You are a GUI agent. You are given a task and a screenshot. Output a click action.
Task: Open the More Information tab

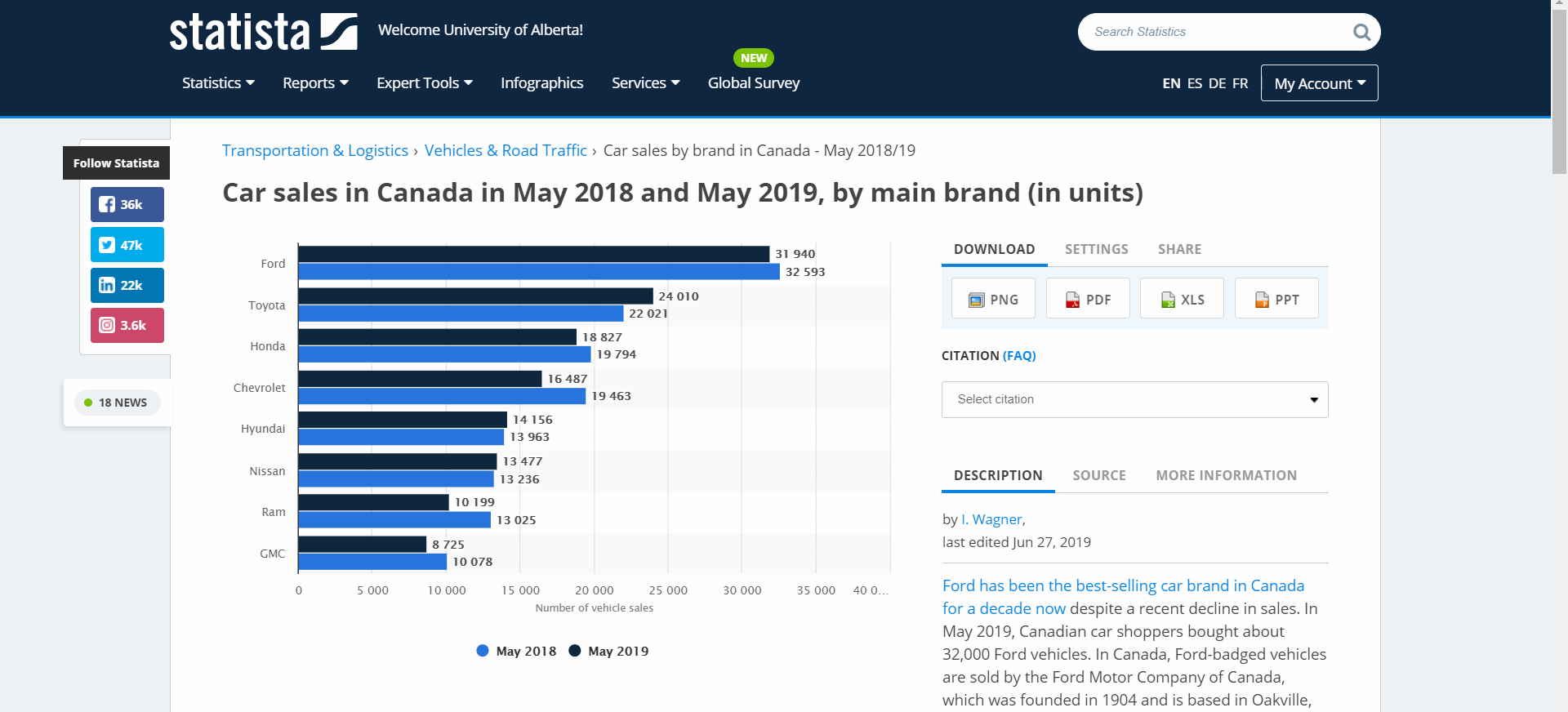(x=1226, y=475)
